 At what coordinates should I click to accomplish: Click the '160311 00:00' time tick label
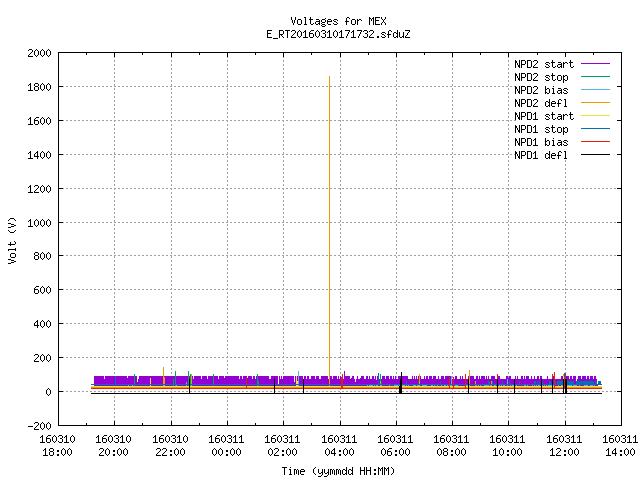[x=226, y=446]
